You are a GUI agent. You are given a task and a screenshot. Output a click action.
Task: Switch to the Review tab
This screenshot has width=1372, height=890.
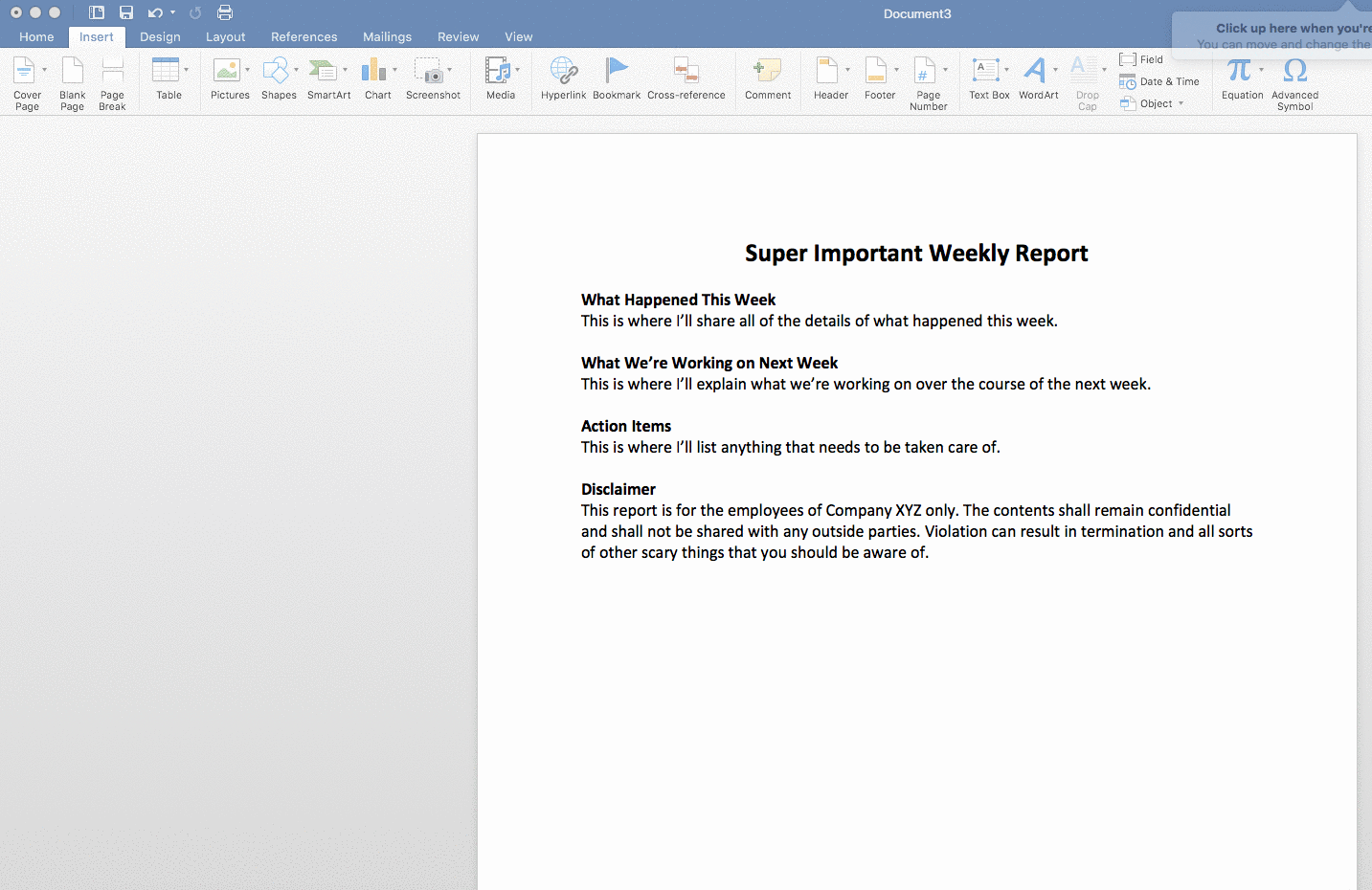tap(458, 36)
